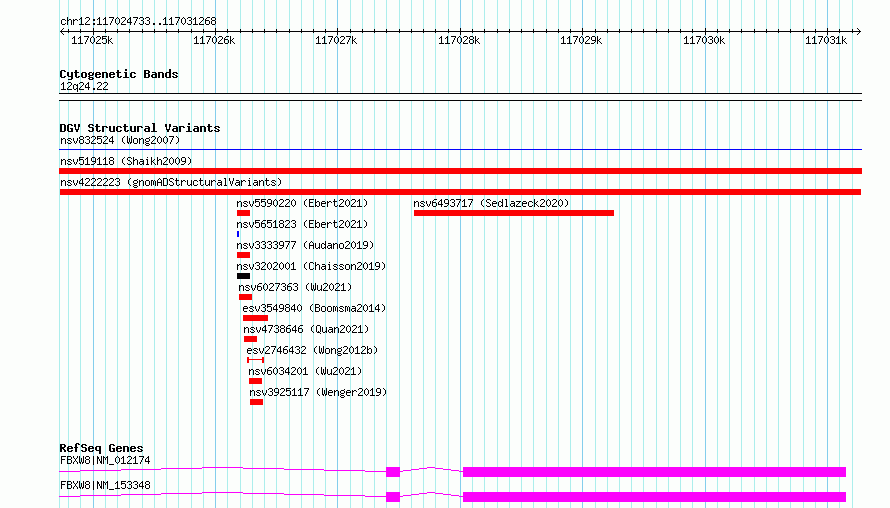Select red bar under nsv3925117
890x508 pixels.
click(257, 402)
